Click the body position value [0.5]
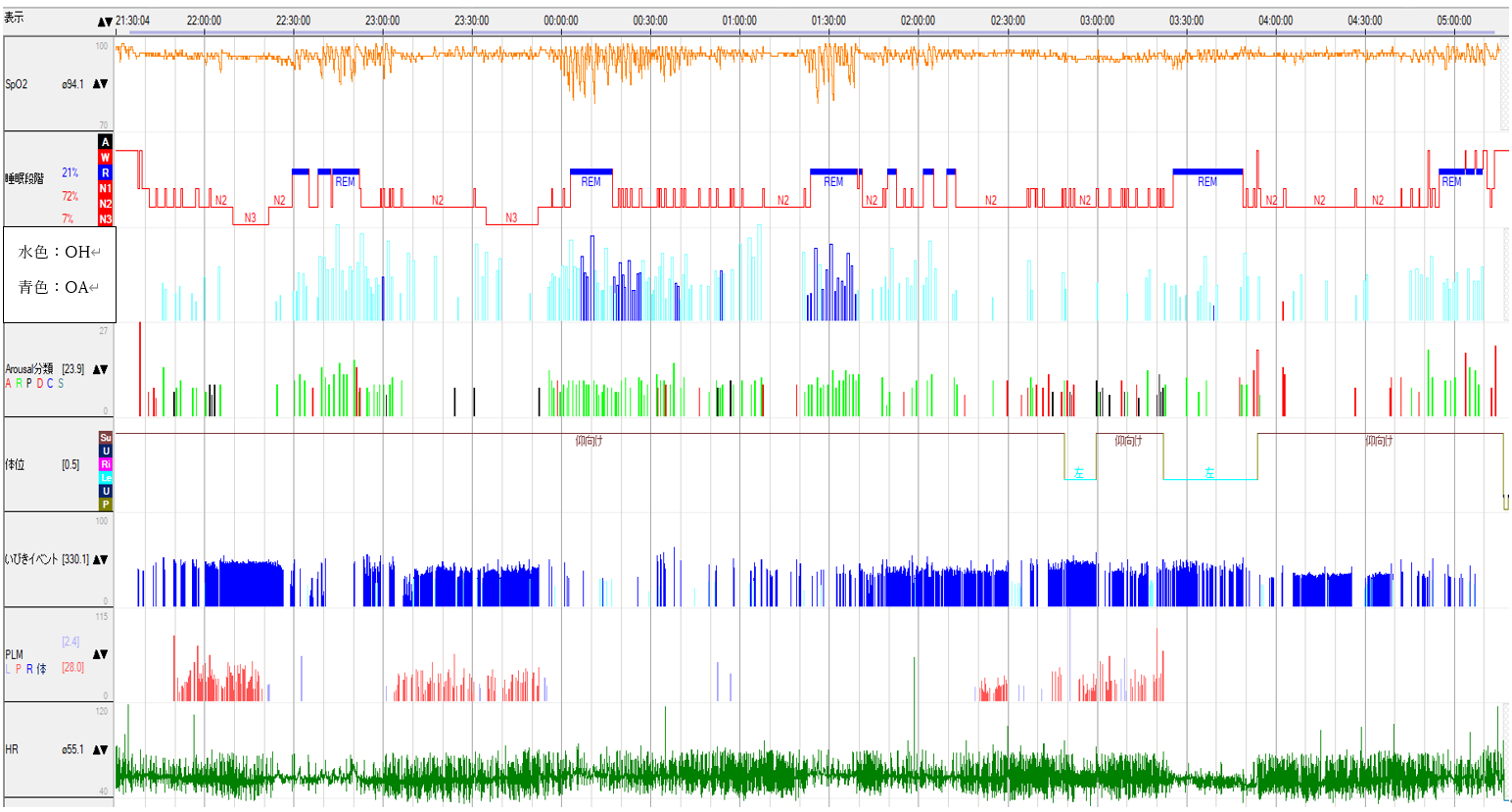This screenshot has height=812, width=1512. pos(71,464)
